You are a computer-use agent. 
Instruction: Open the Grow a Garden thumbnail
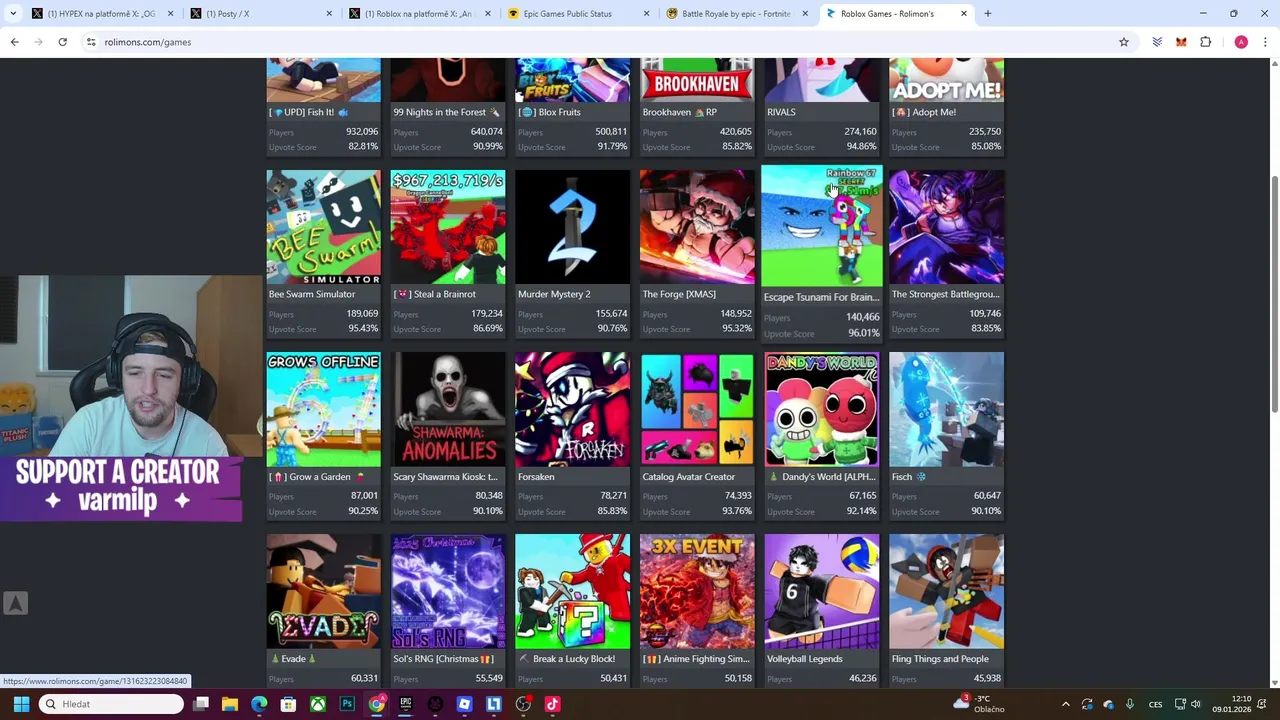(323, 409)
